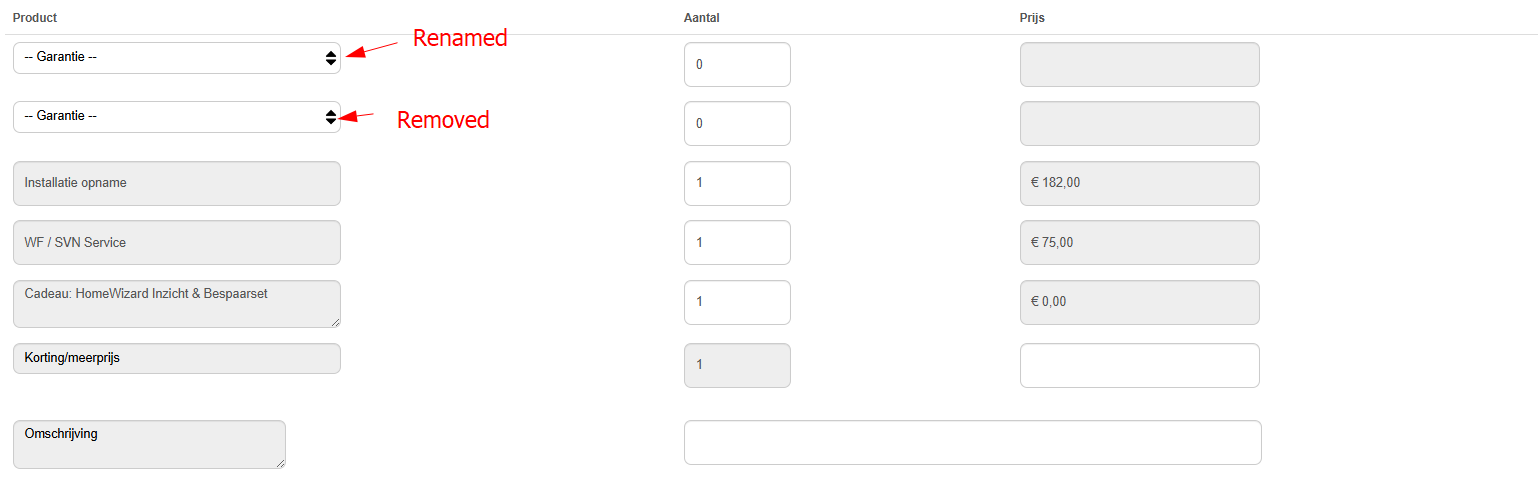Click the resize handle of the Omschrijving textarea
Image resolution: width=1538 pixels, height=492 pixels.
(x=281, y=464)
